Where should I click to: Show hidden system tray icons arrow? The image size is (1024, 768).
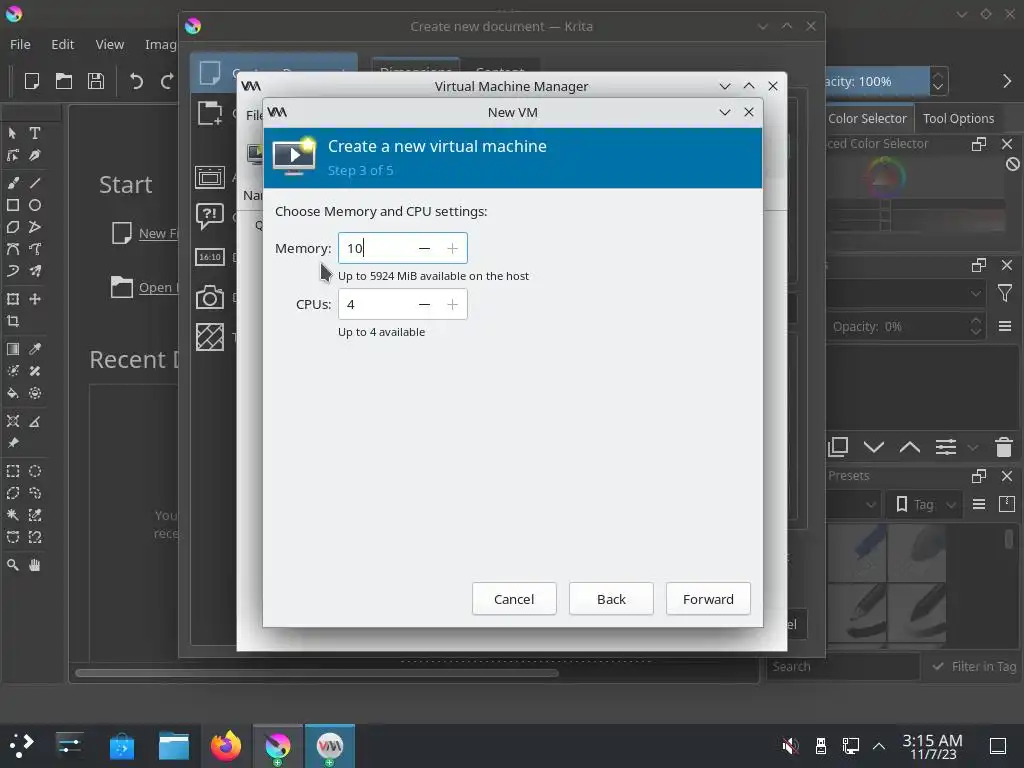(x=879, y=746)
